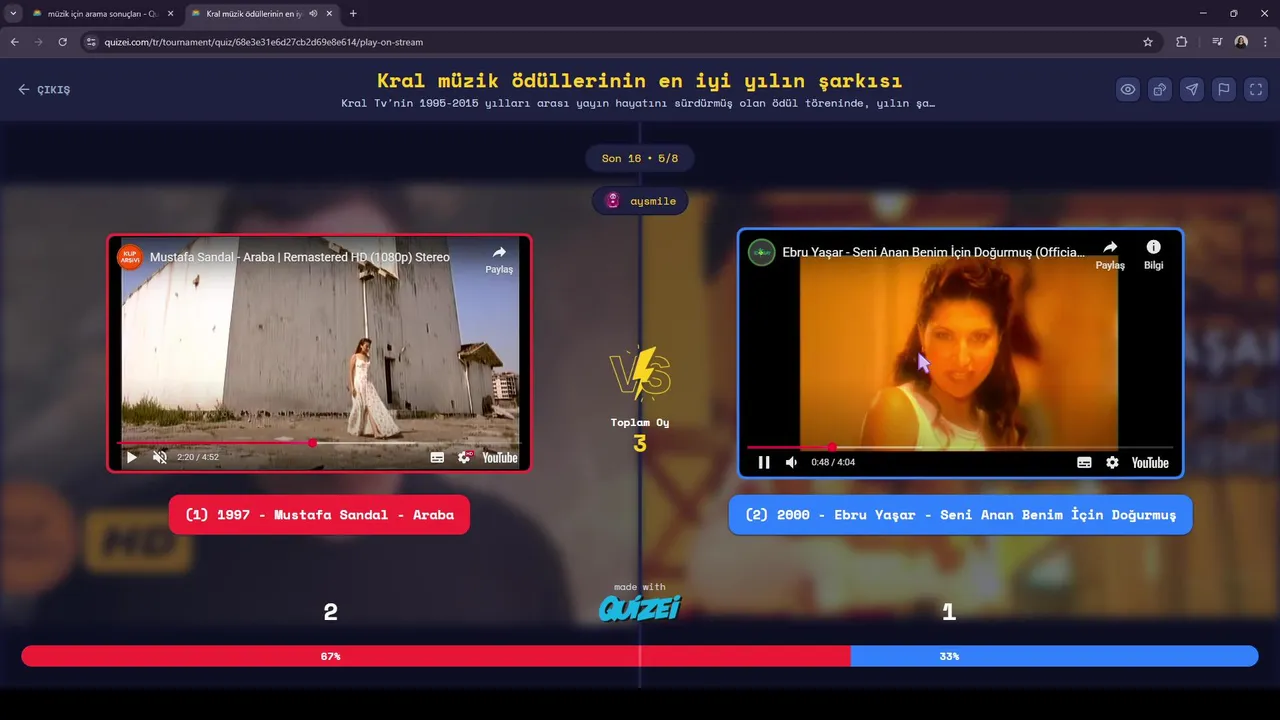Click the flag report icon
Screen dimensions: 1280x720
tap(1224, 89)
